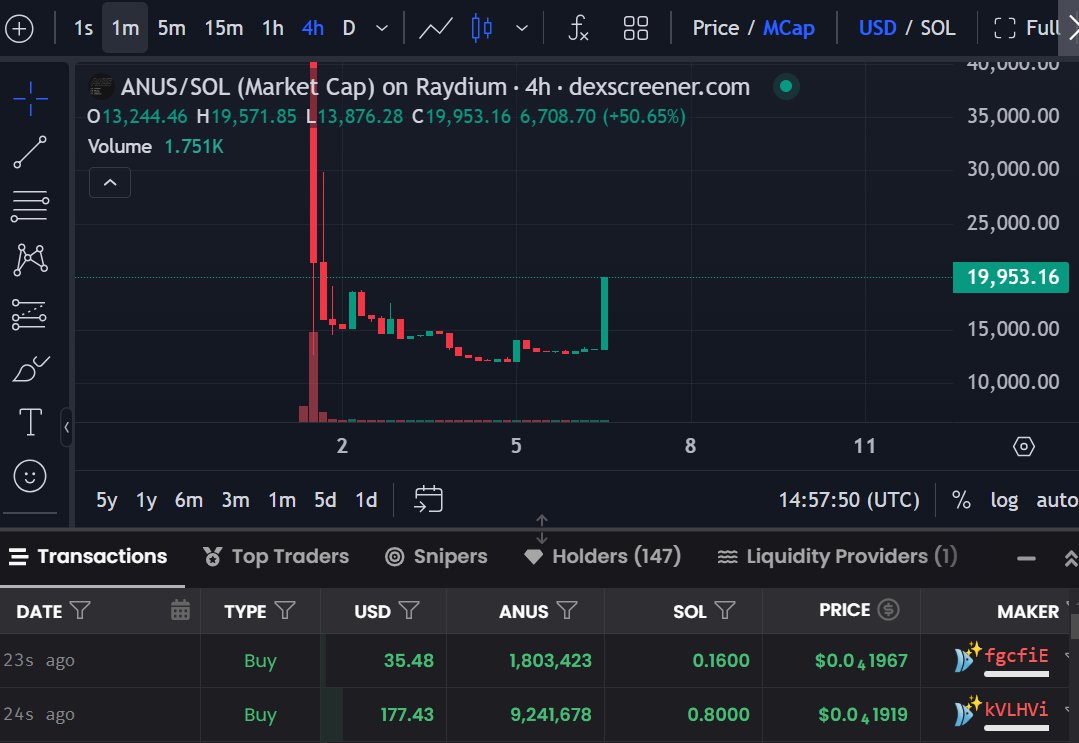
Task: Minimize the transactions panel
Action: tap(1026, 558)
